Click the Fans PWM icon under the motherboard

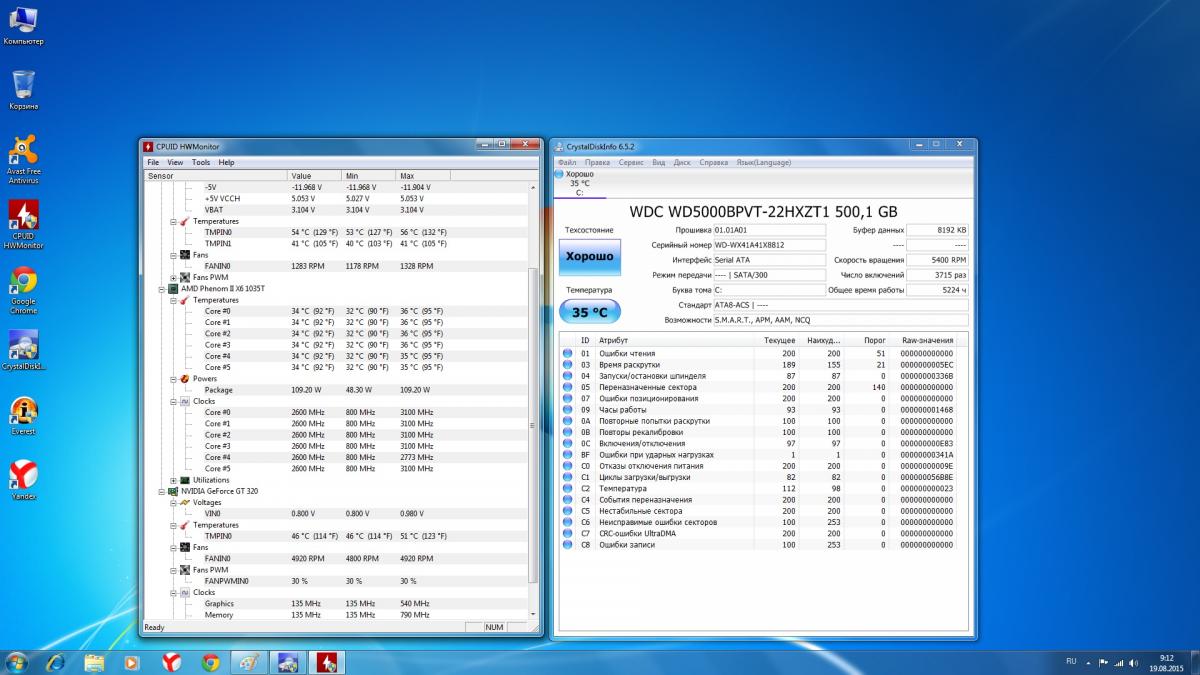185,277
